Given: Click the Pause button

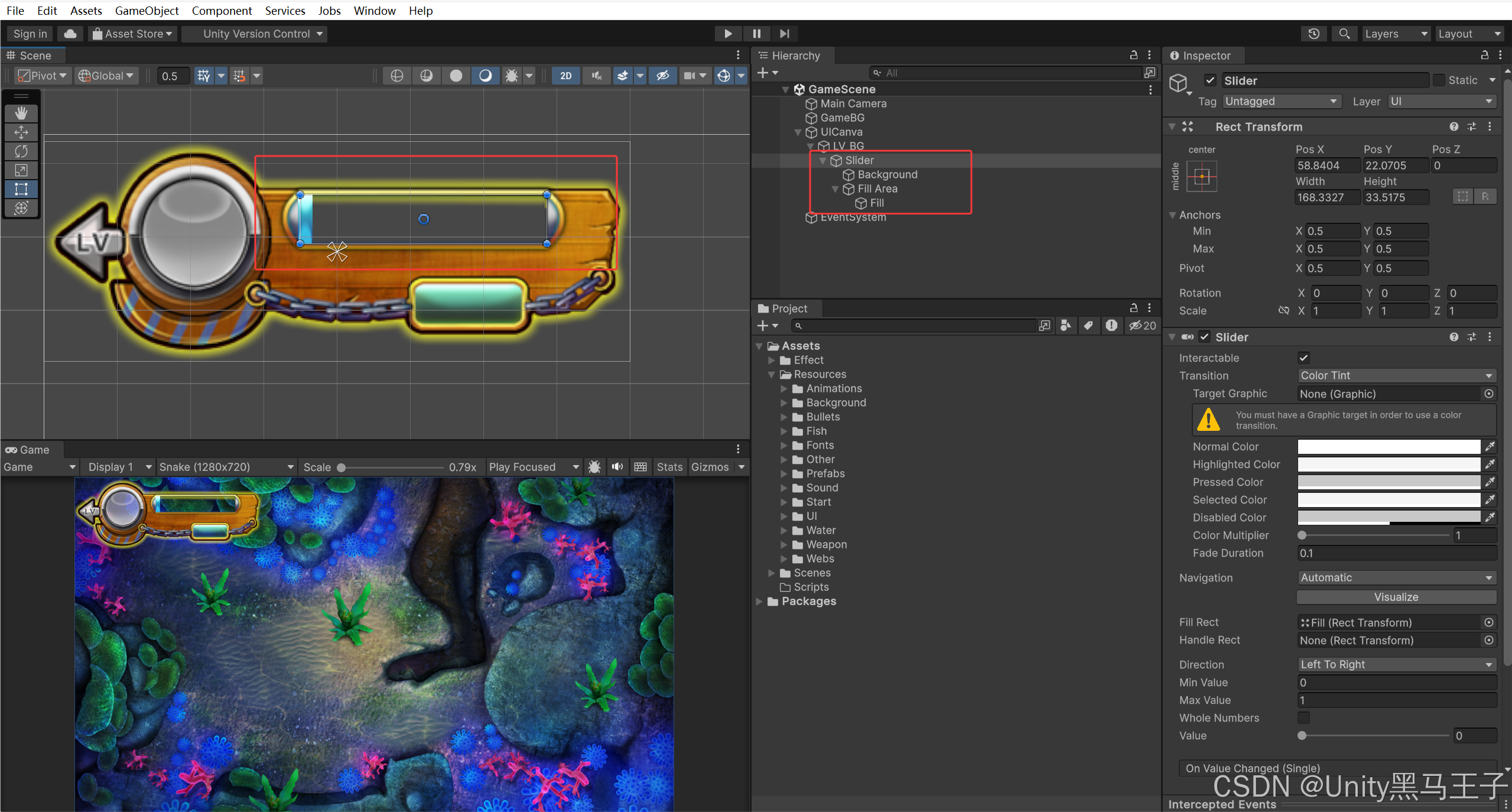Looking at the screenshot, I should pos(756,34).
